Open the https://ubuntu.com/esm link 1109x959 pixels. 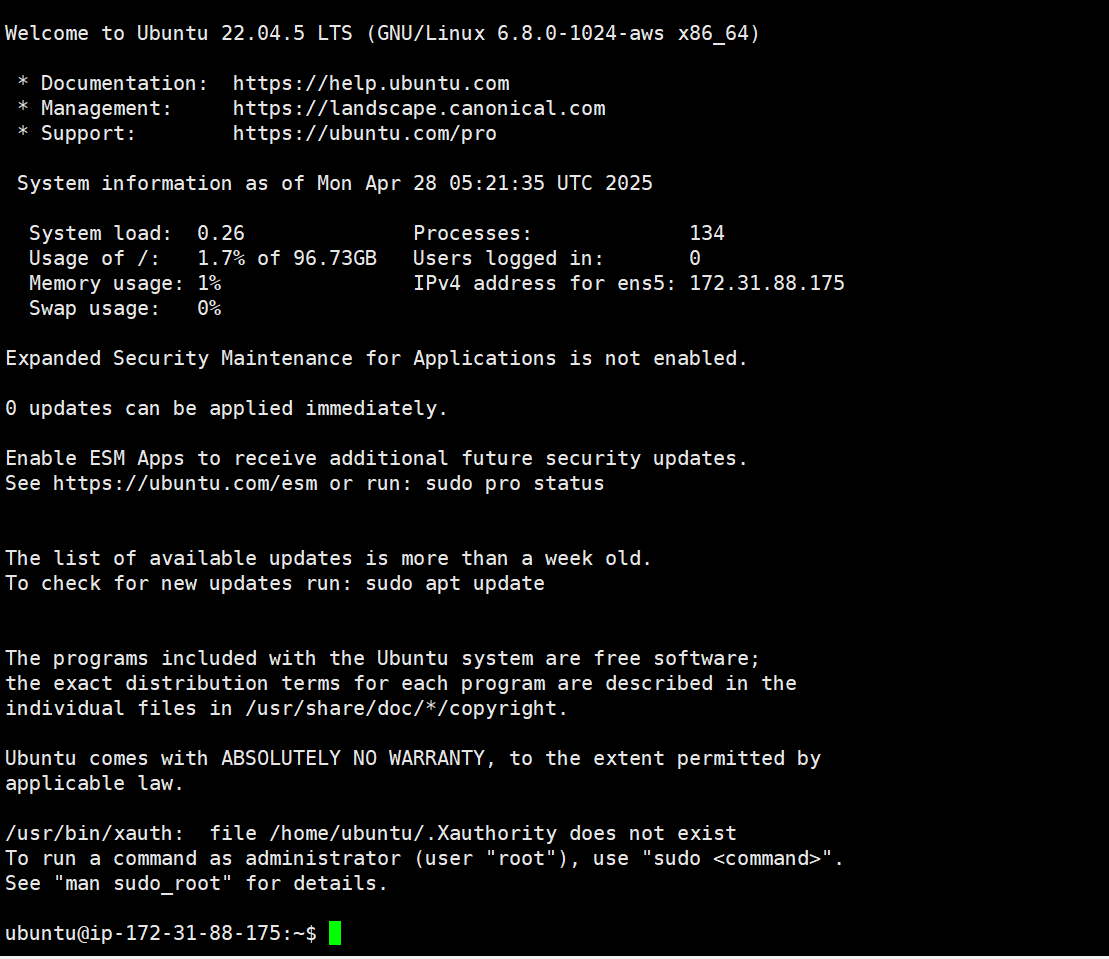185,484
